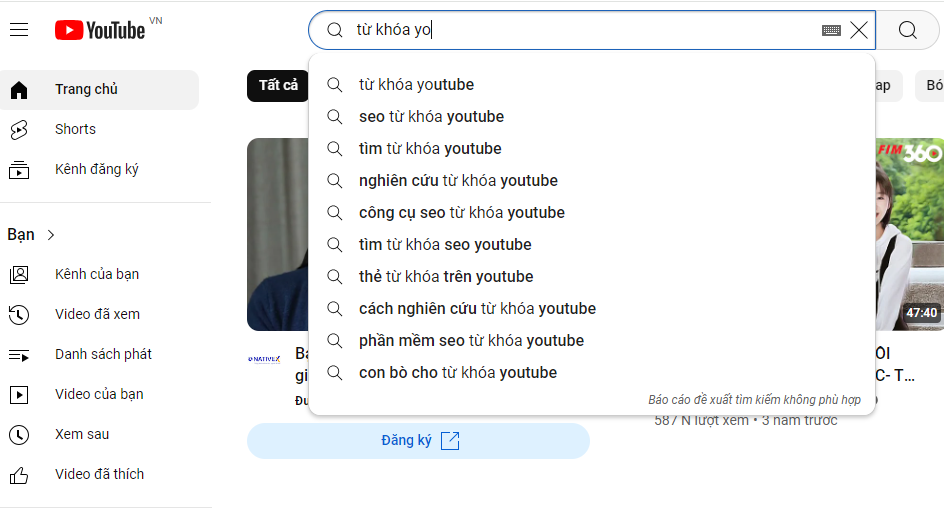Expand the Bạn section chevron
Screen dimensions: 944x510
tap(51, 235)
